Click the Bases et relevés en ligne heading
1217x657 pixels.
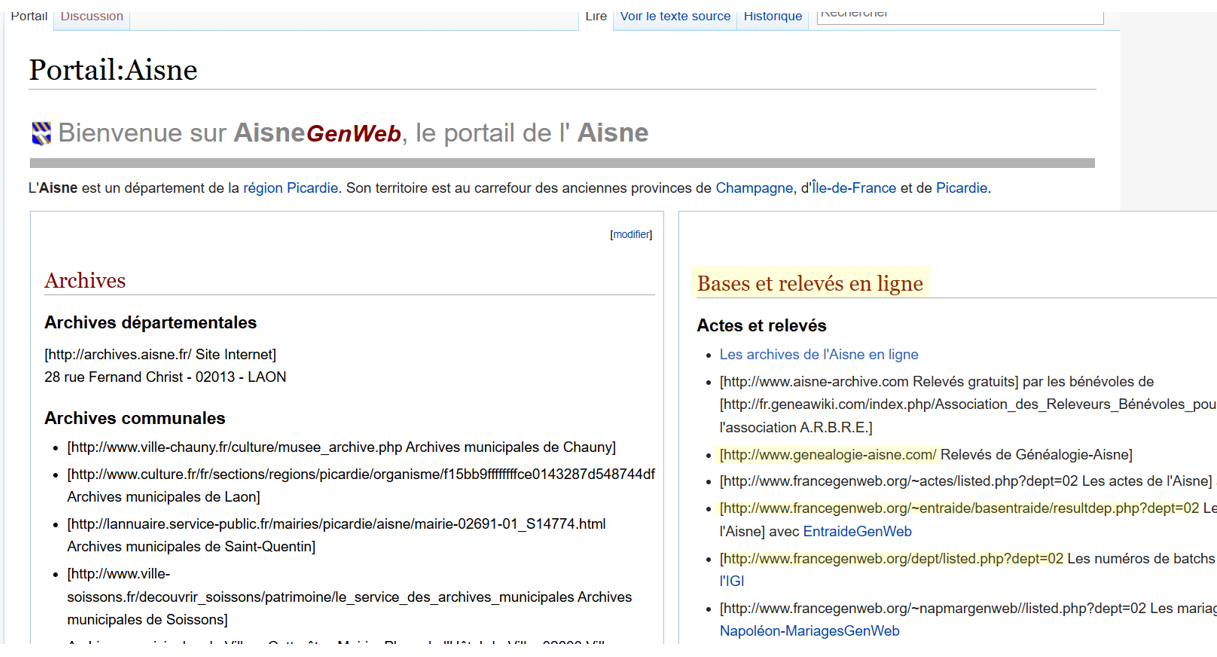(x=809, y=284)
